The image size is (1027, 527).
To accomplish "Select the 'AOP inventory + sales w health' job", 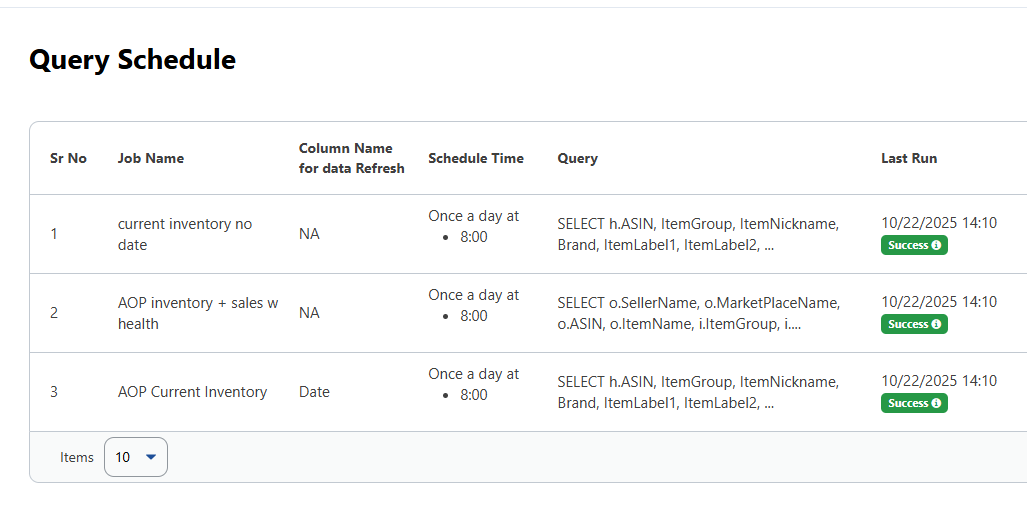I will pyautogui.click(x=197, y=313).
